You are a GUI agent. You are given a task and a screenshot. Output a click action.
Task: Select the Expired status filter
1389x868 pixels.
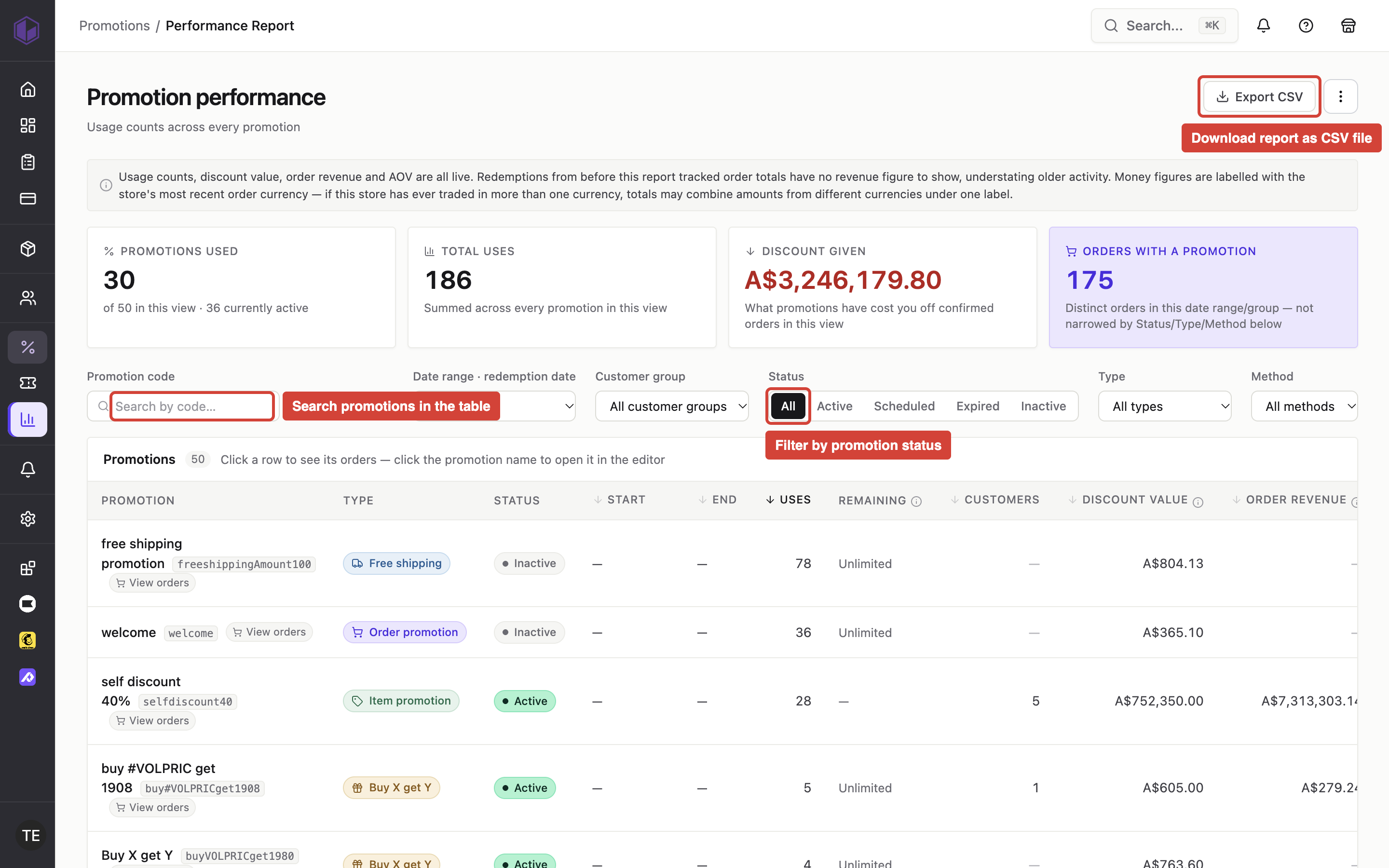(978, 406)
